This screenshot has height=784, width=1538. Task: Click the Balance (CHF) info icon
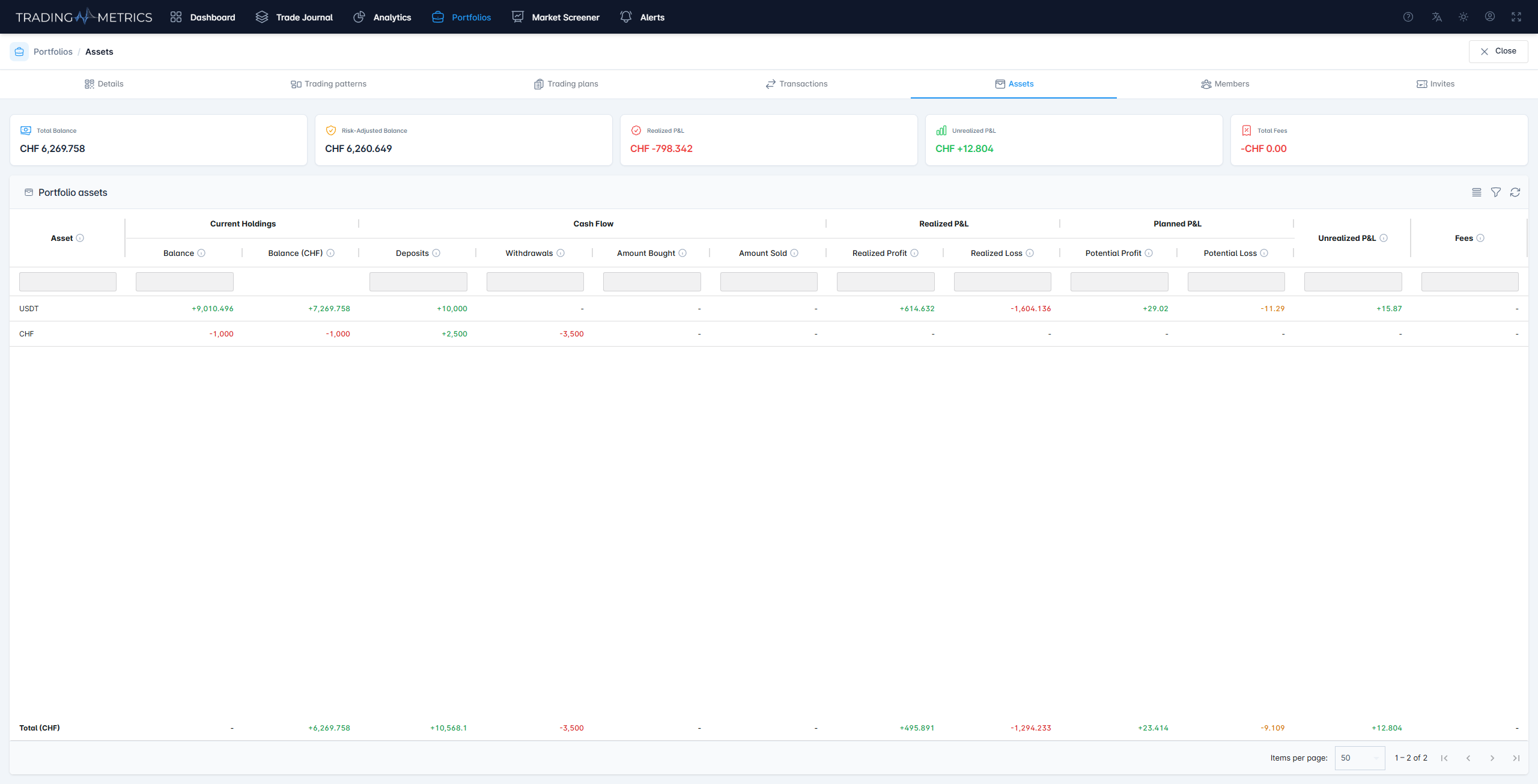click(330, 253)
